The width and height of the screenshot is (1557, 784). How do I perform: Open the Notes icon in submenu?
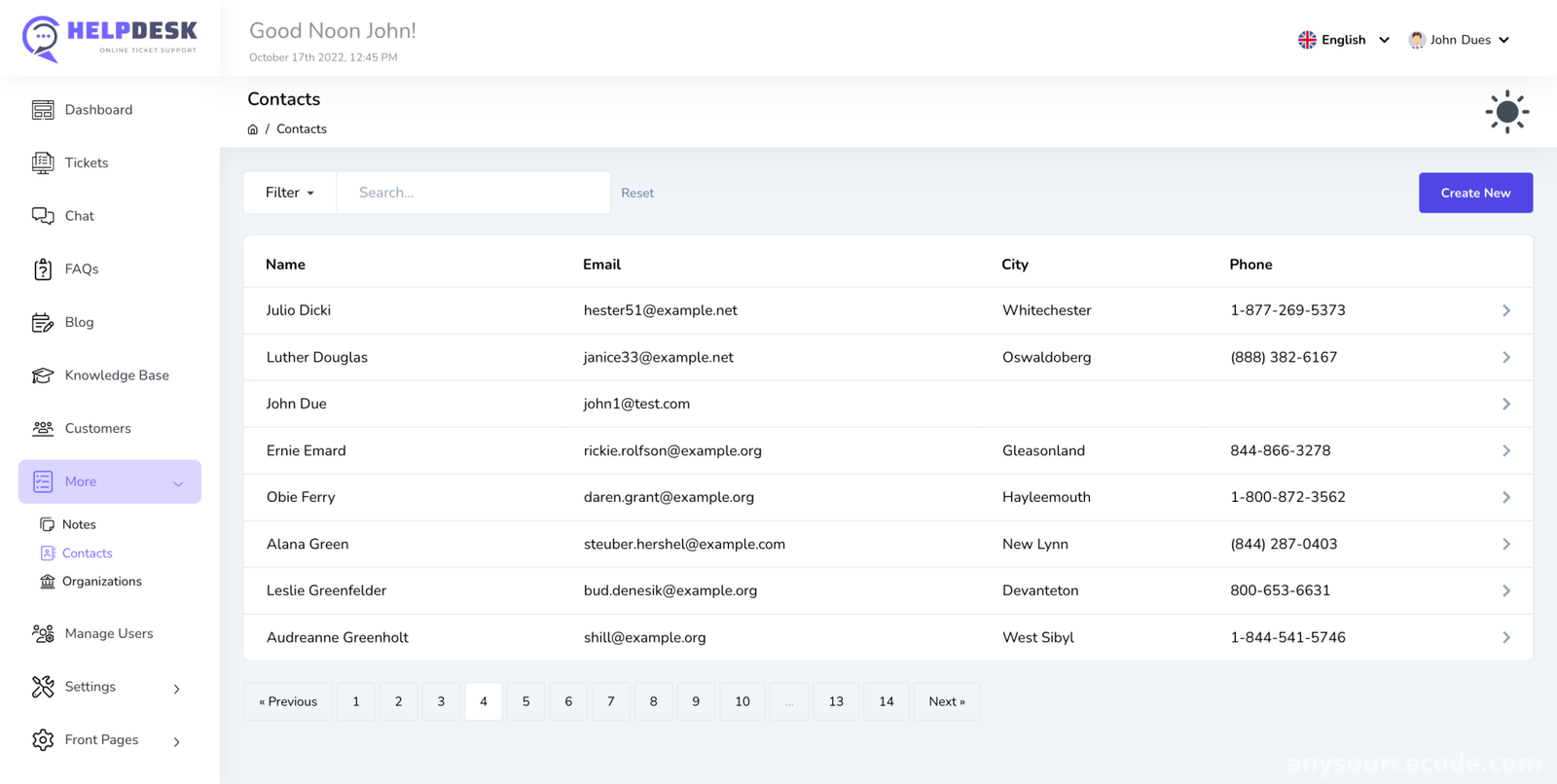point(47,524)
